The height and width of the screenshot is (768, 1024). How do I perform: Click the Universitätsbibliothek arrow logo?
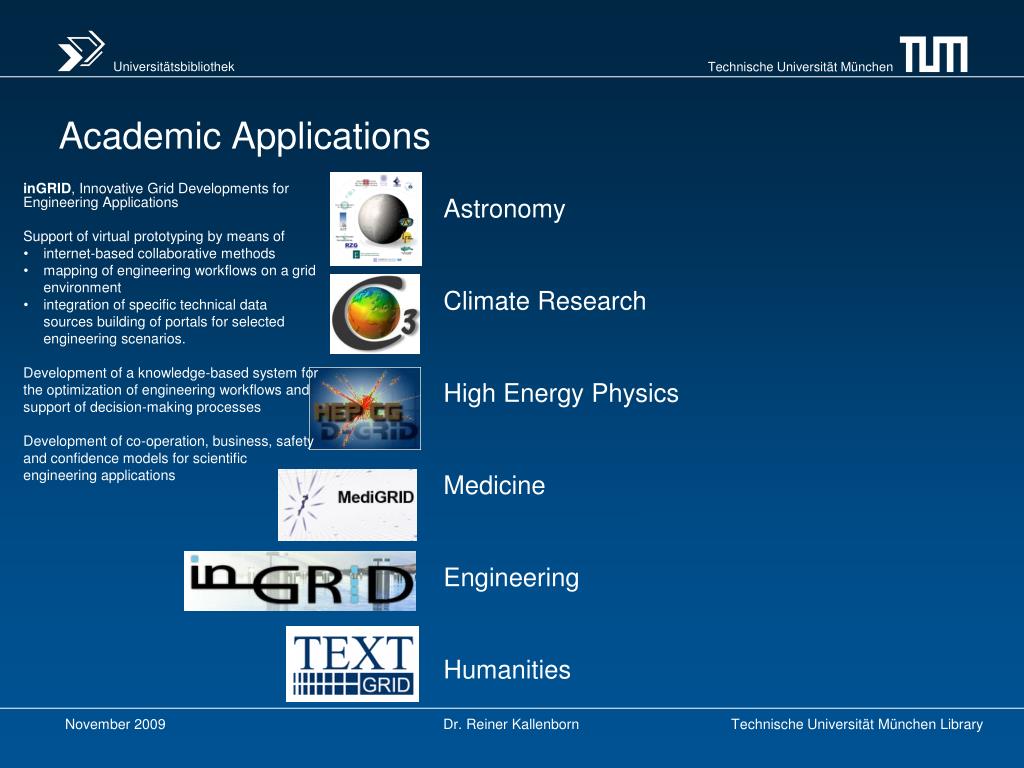[x=82, y=51]
